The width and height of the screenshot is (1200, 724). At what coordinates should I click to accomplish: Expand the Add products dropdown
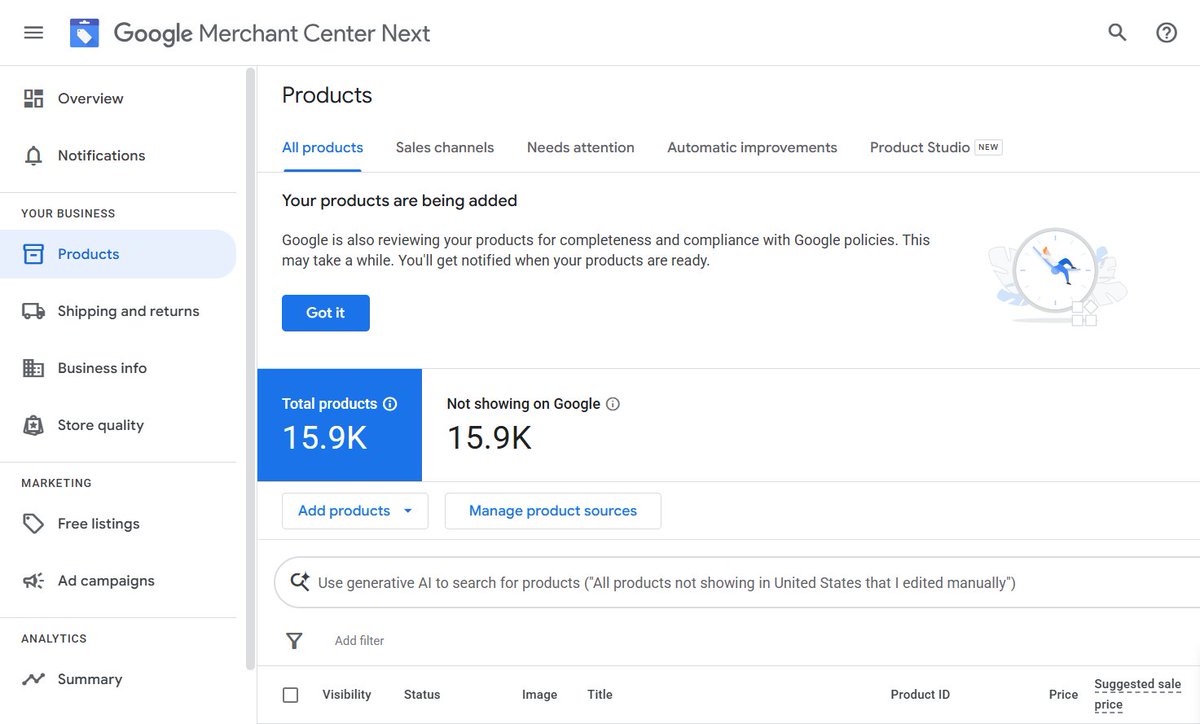tap(355, 511)
